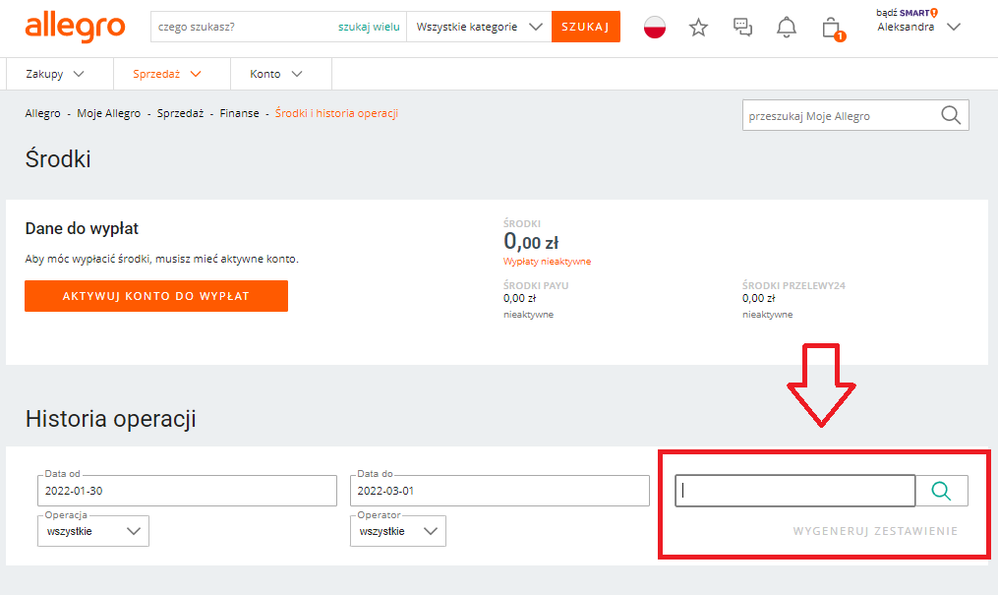
Task: Open the Wszystkie kategorie dropdown
Action: tap(479, 27)
